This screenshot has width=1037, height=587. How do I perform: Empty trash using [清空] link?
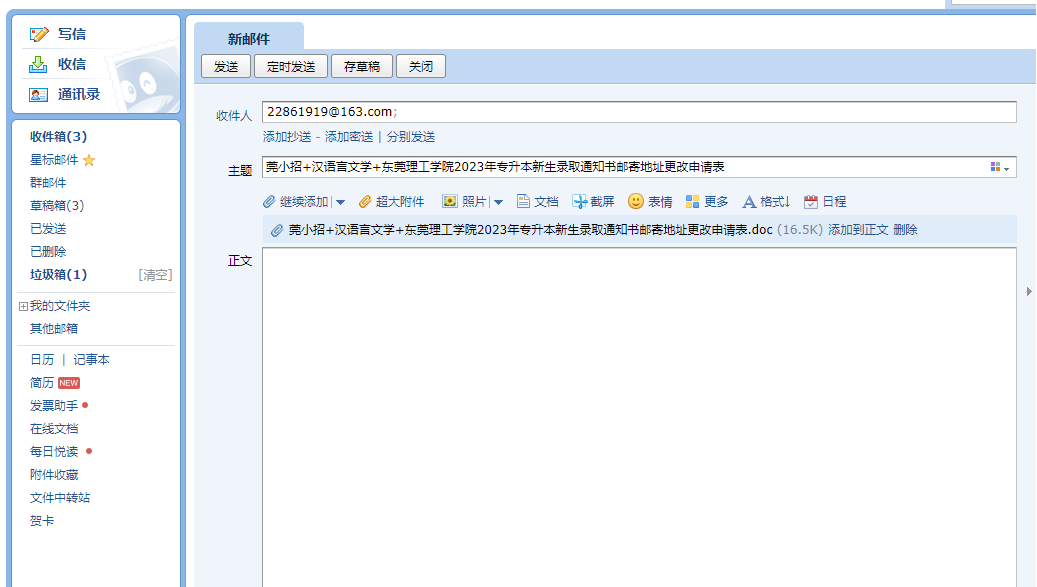pyautogui.click(x=155, y=275)
